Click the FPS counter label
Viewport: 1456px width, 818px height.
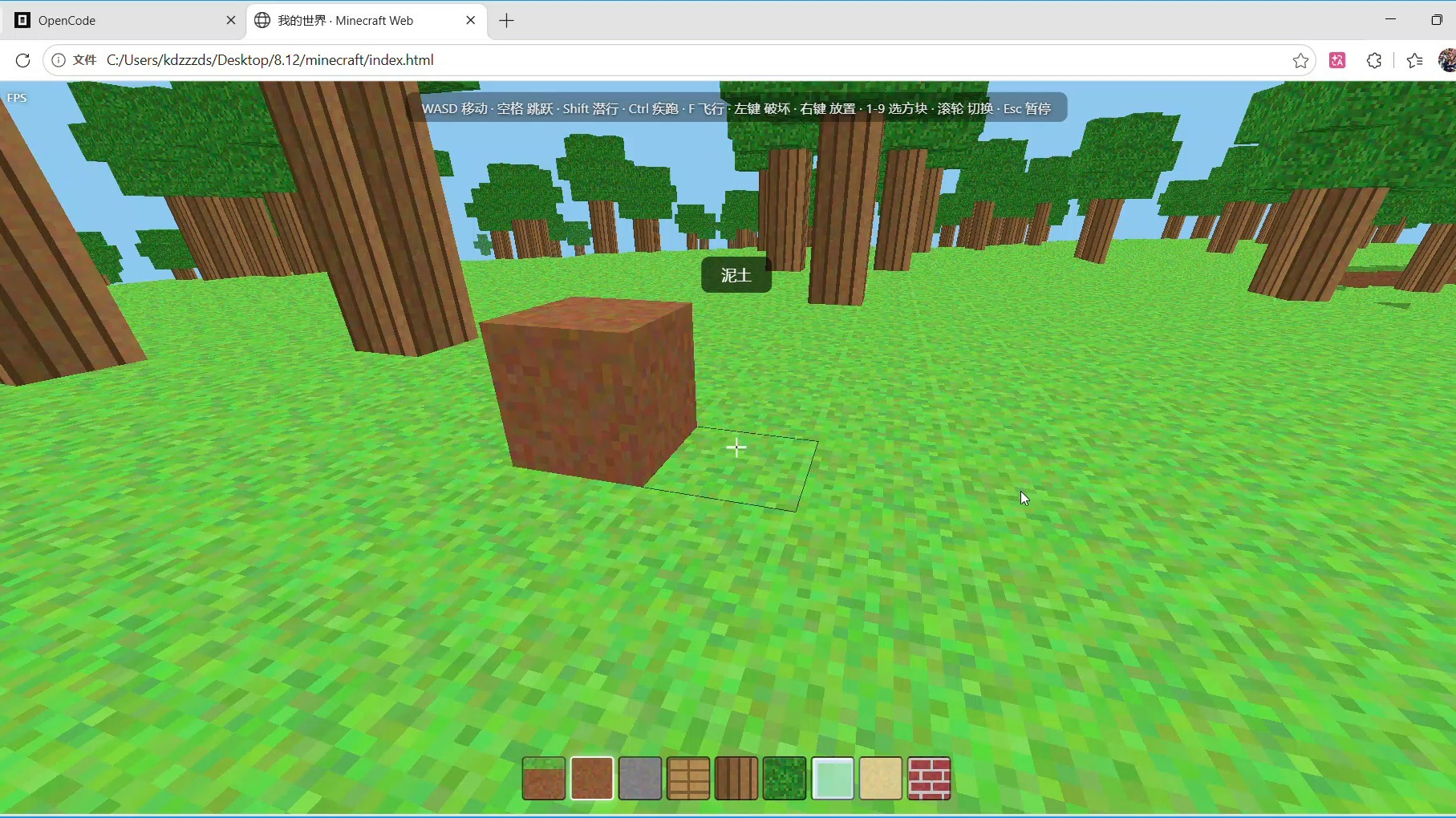(17, 98)
